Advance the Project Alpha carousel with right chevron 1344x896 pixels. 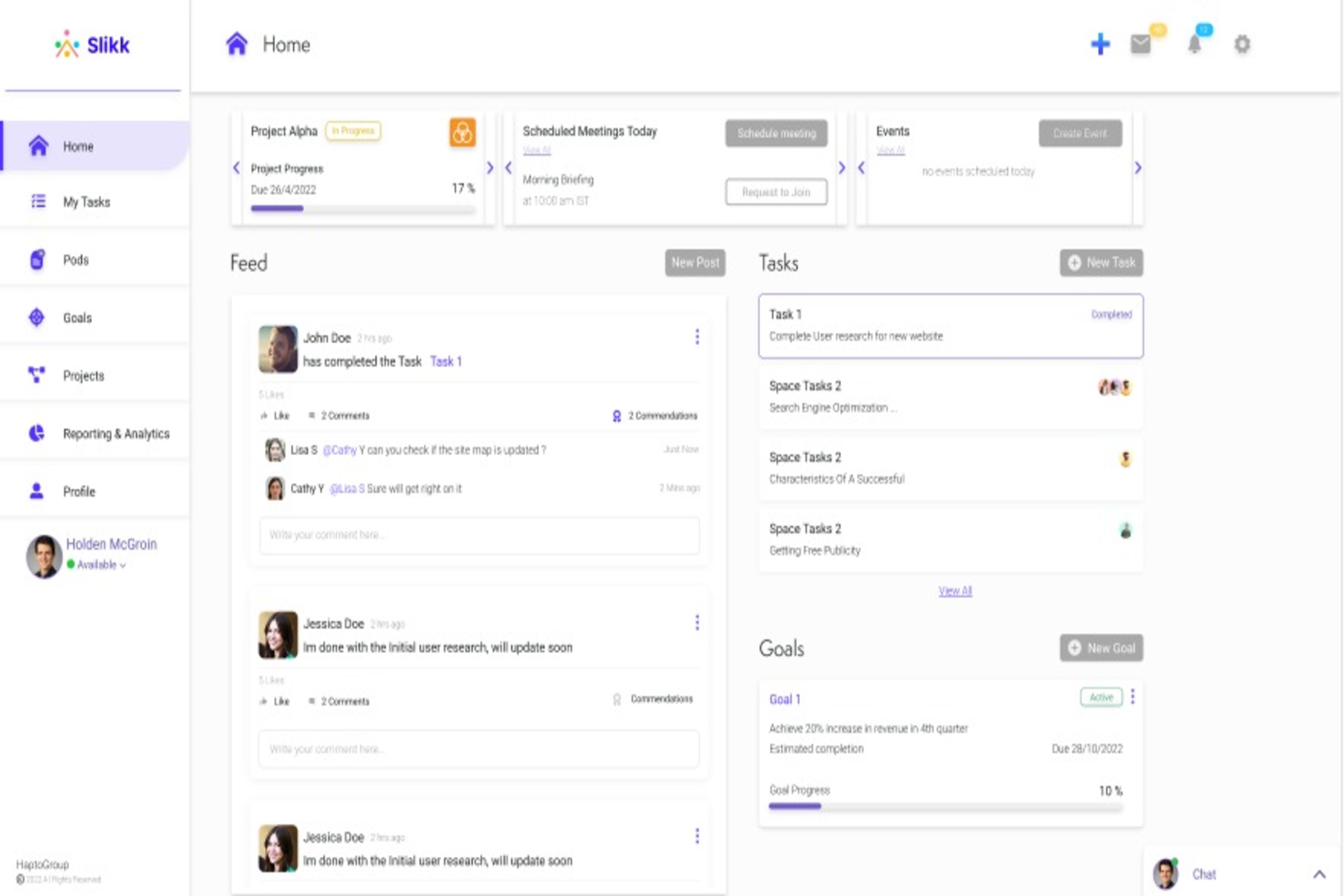(x=490, y=168)
